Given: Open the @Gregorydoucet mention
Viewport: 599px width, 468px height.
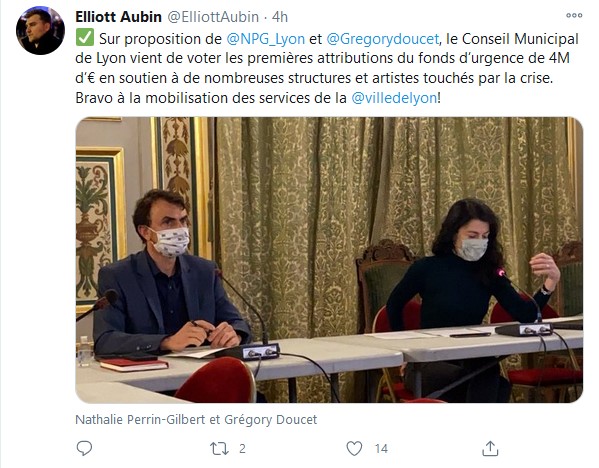Looking at the screenshot, I should click(383, 39).
